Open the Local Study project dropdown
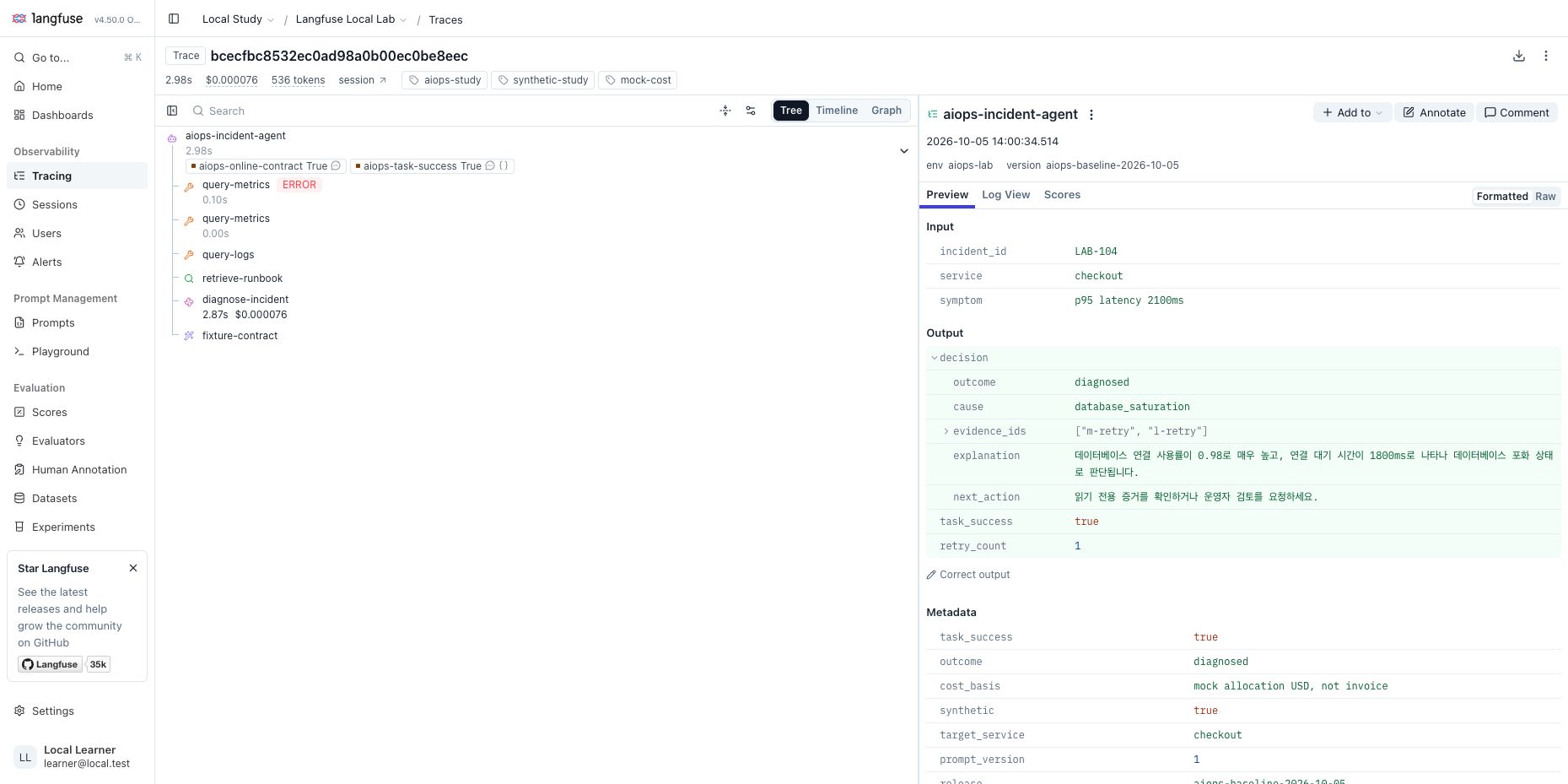The image size is (1568, 784). tap(238, 19)
